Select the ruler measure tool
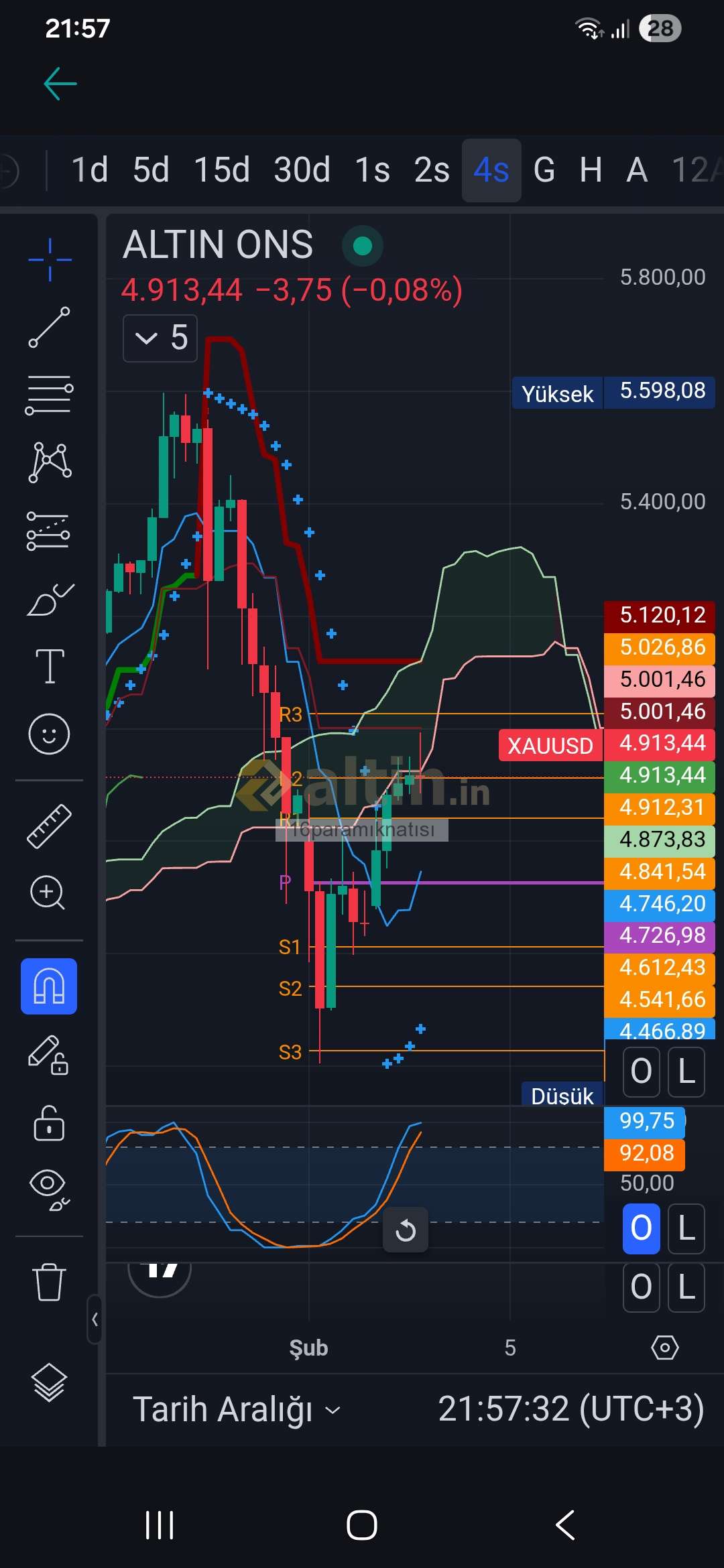 pos(49,826)
